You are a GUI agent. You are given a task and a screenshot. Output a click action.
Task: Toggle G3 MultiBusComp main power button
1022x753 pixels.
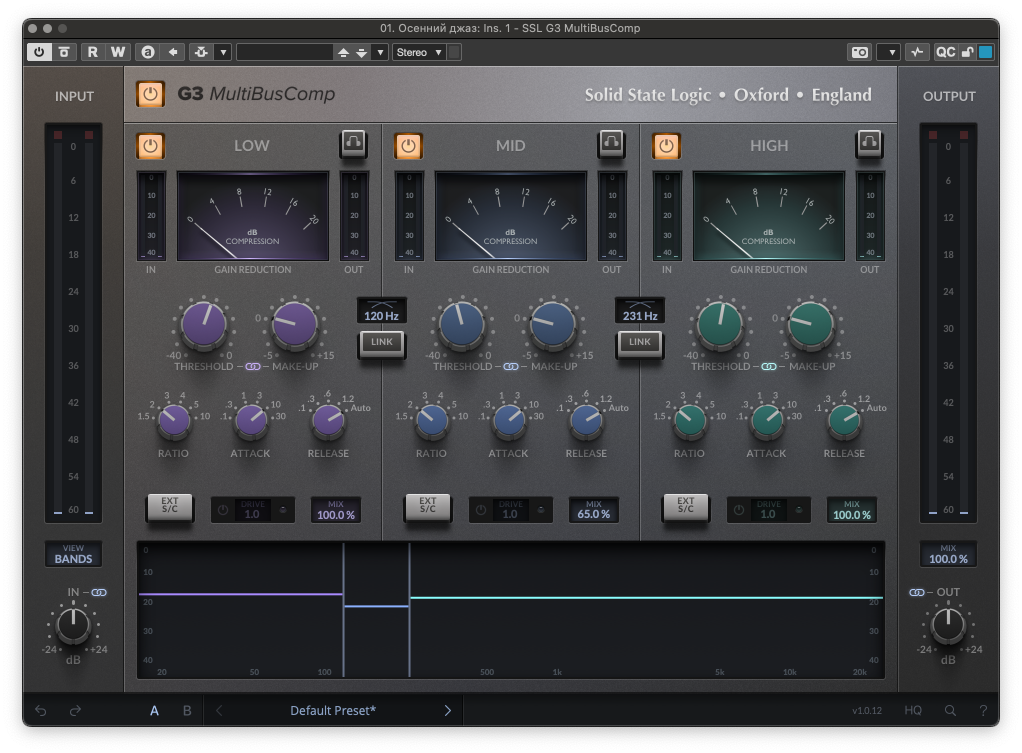150,94
